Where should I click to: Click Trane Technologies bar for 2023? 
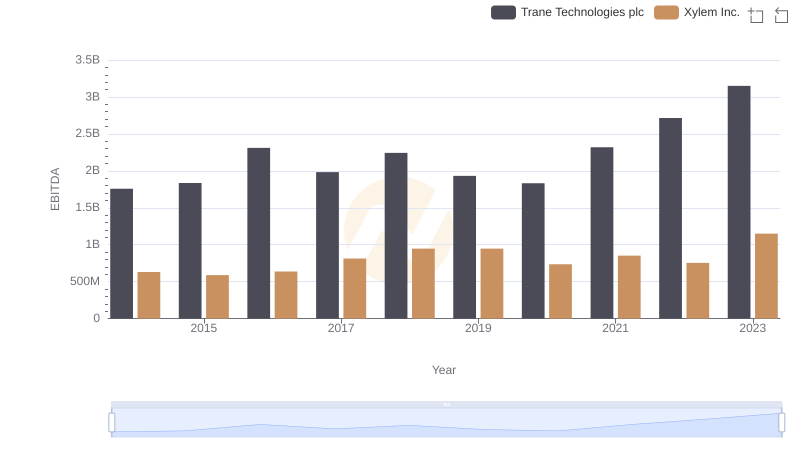click(739, 202)
